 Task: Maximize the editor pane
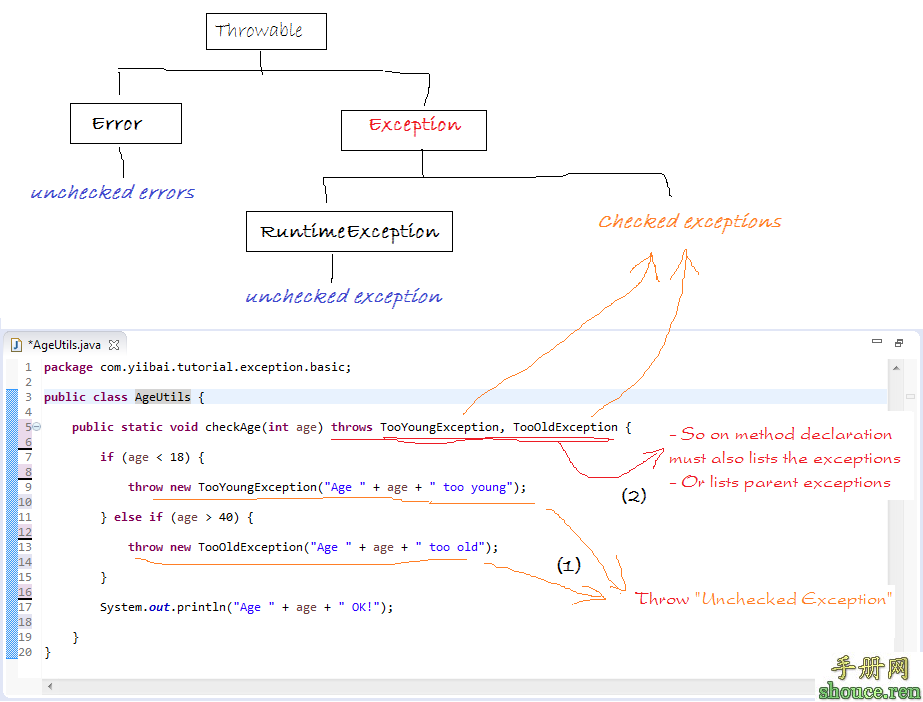900,342
